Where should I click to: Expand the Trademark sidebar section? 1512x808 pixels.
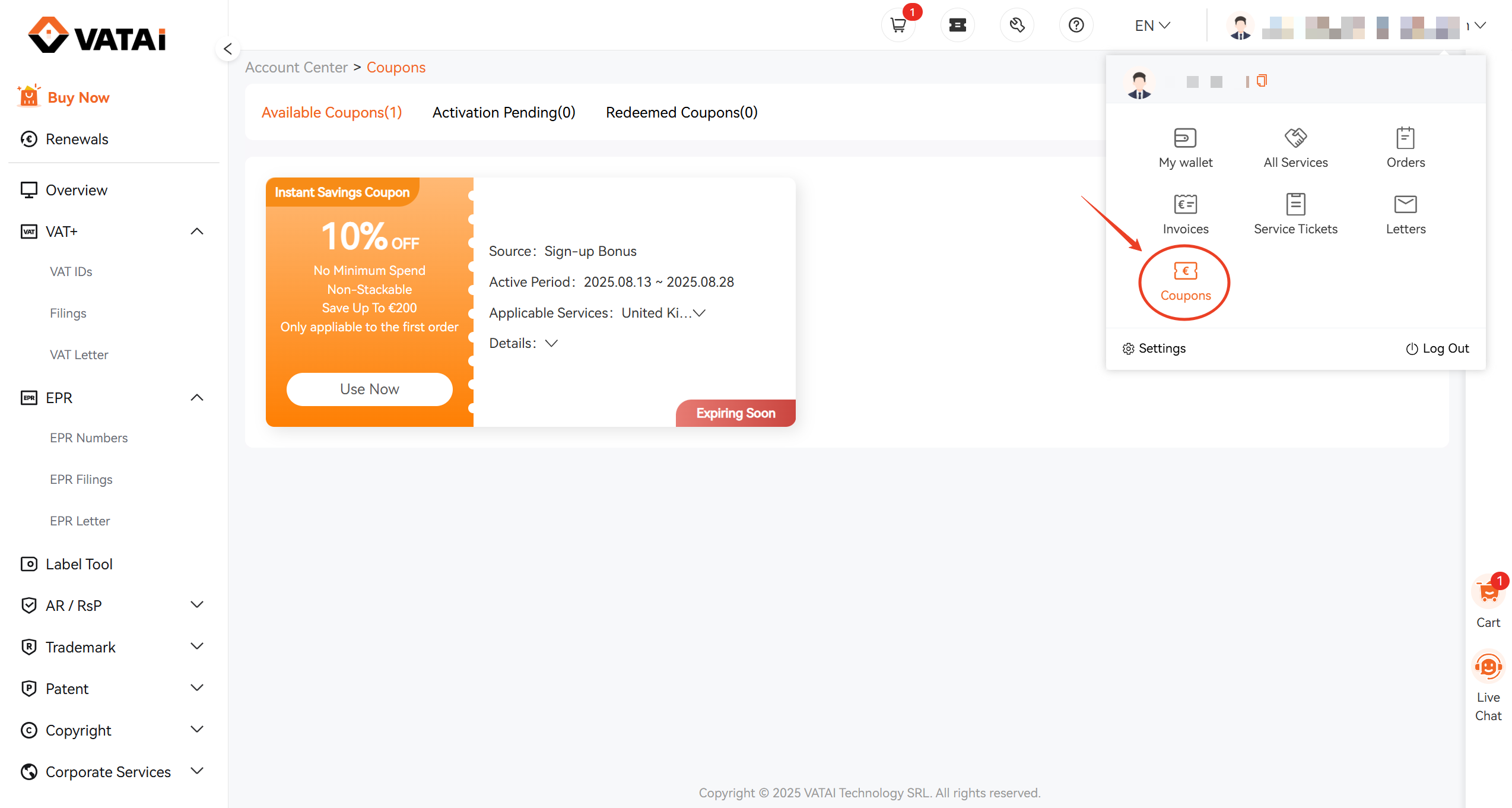[197, 646]
